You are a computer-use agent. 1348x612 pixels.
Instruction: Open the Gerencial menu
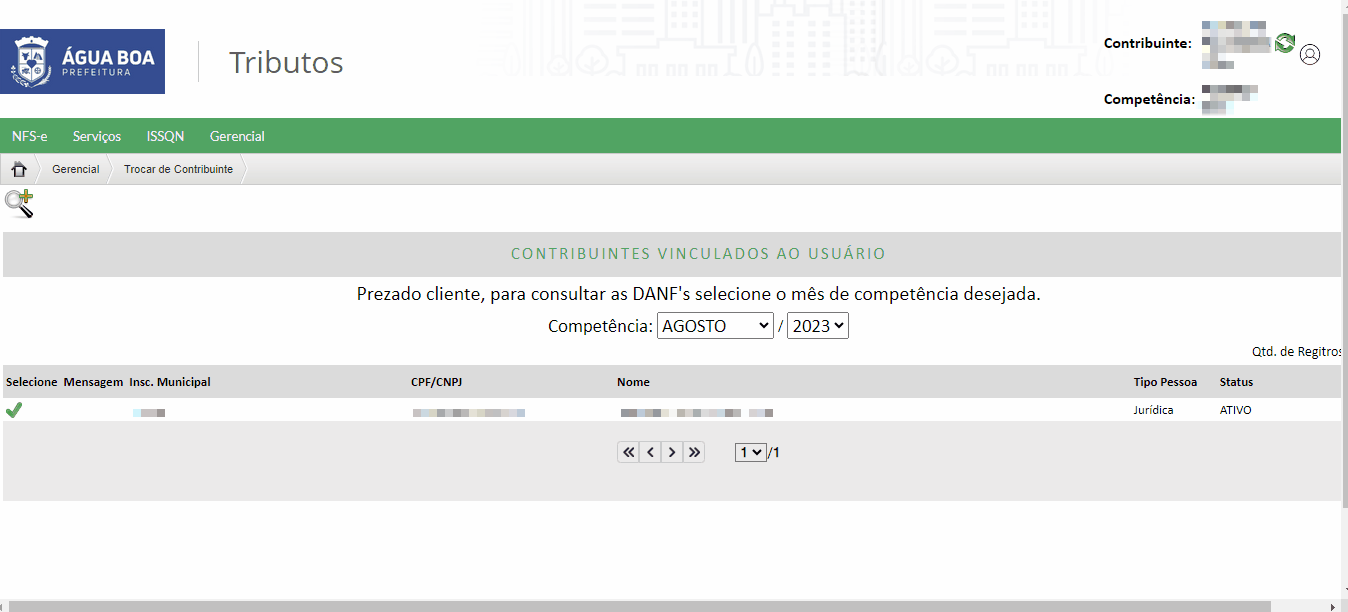(x=237, y=136)
